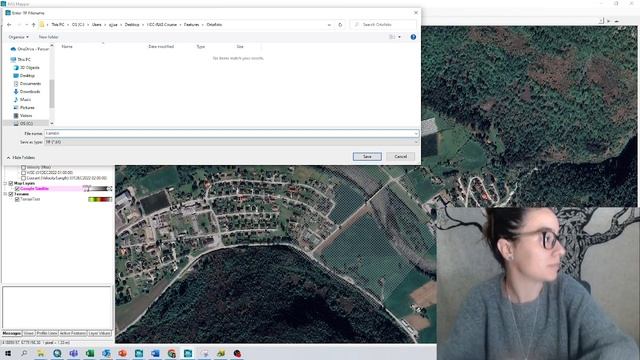Collapse the navigation pane with Hide Folders
The width and height of the screenshot is (640, 360).
tap(20, 158)
